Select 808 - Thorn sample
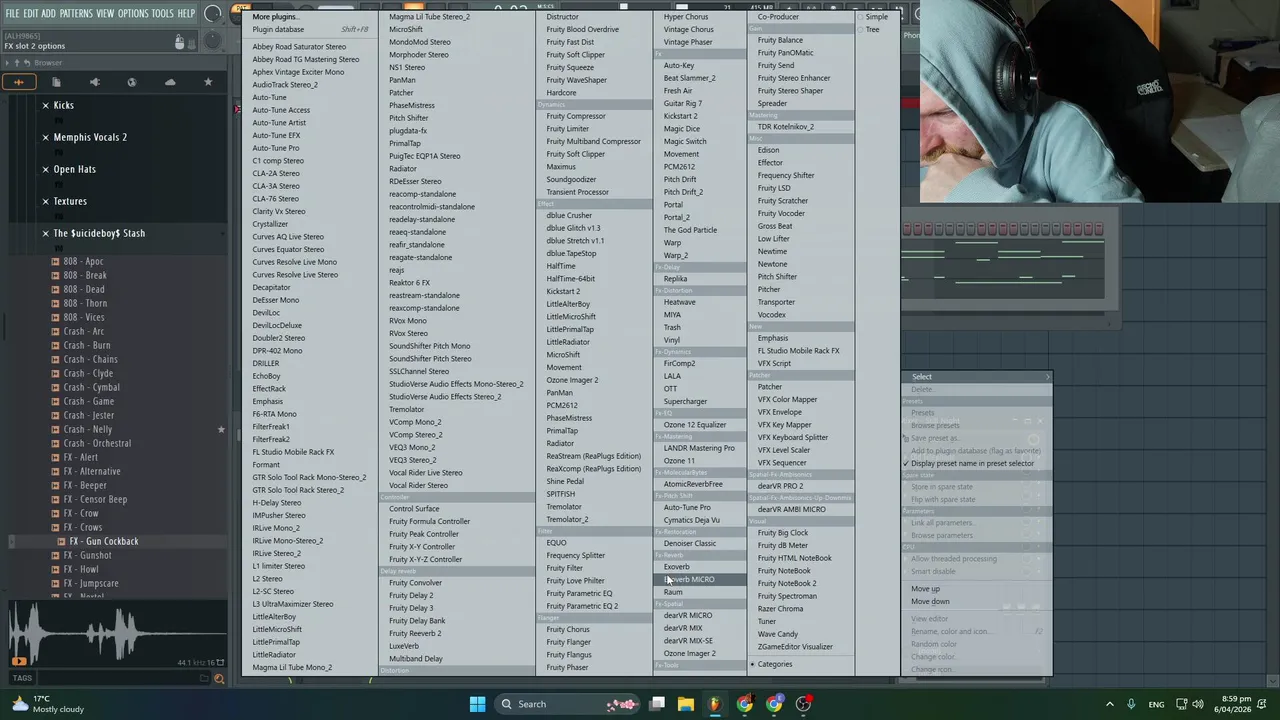The width and height of the screenshot is (1280, 720). coord(85,303)
